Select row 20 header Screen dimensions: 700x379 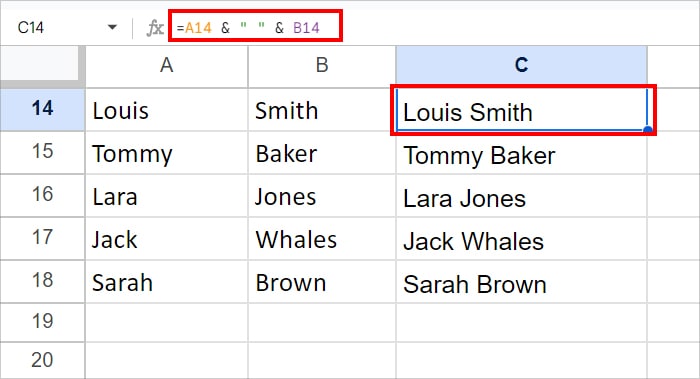[x=42, y=361]
